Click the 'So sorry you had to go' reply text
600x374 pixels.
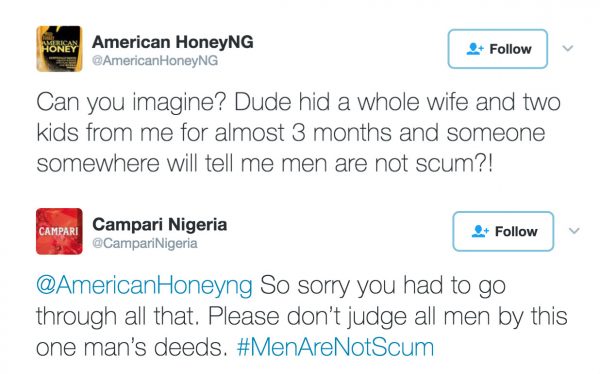(x=383, y=286)
